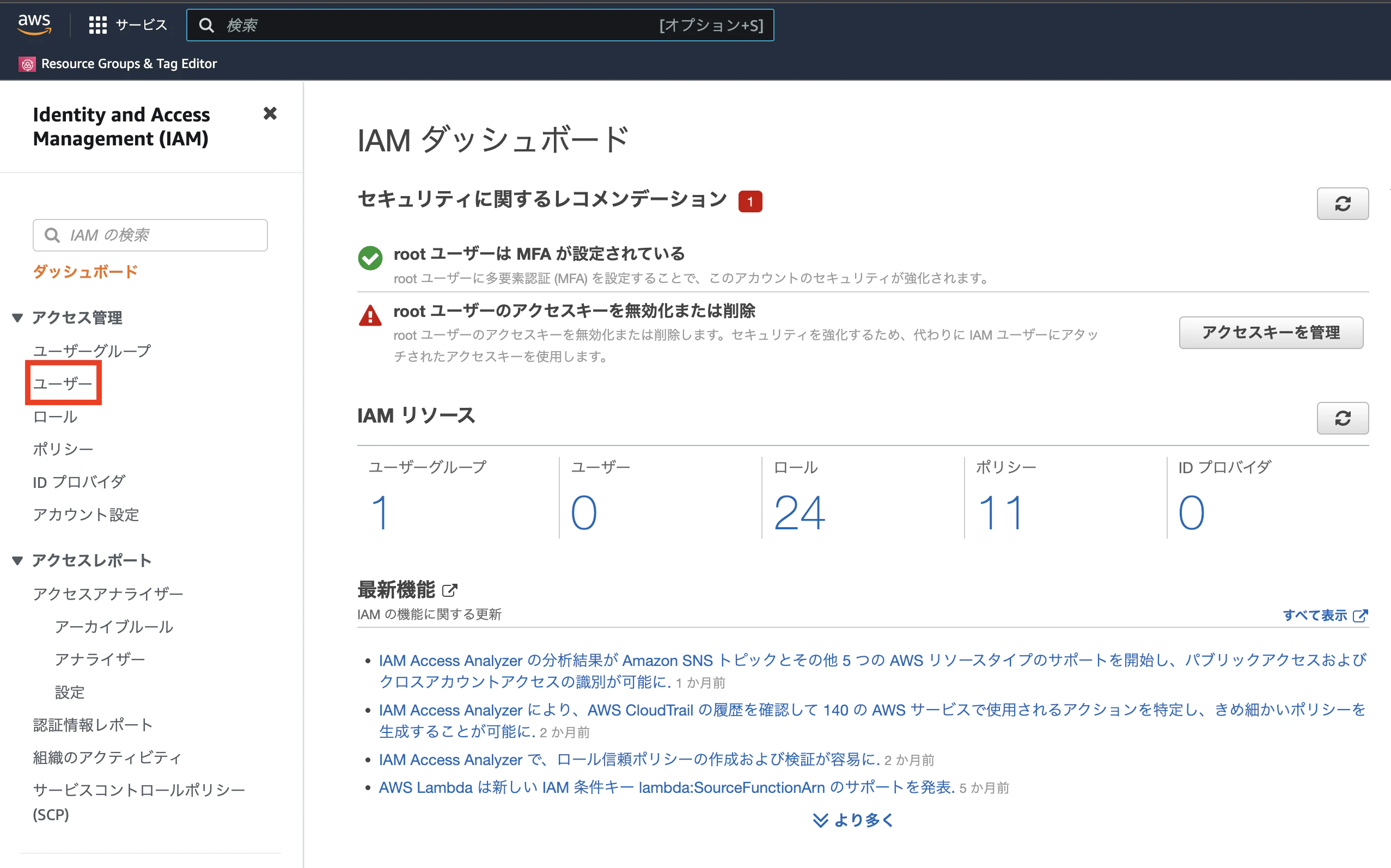Open アカウント設定 in the sidebar
1391x868 pixels.
coord(86,515)
